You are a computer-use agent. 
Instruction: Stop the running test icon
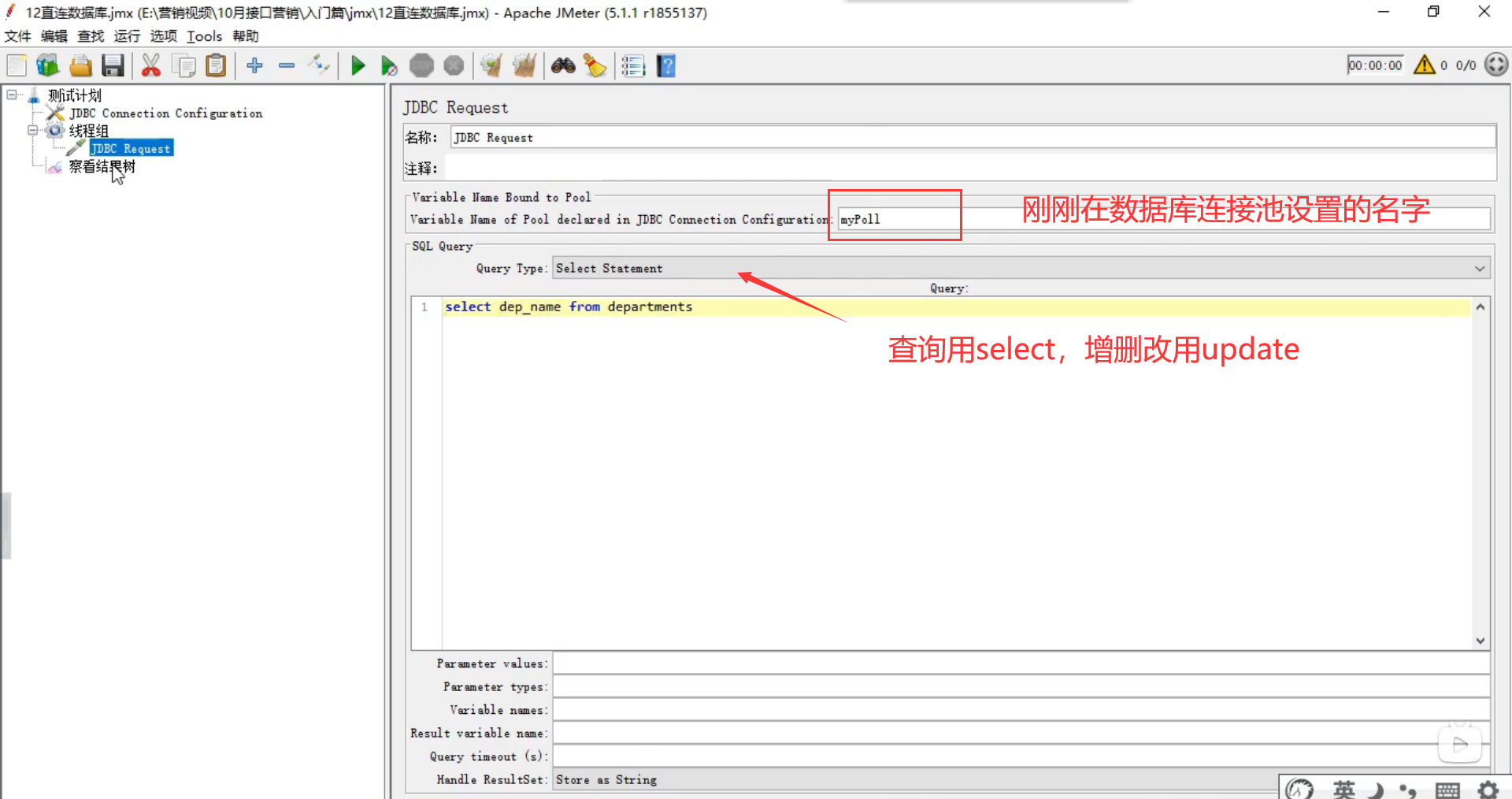[x=422, y=65]
